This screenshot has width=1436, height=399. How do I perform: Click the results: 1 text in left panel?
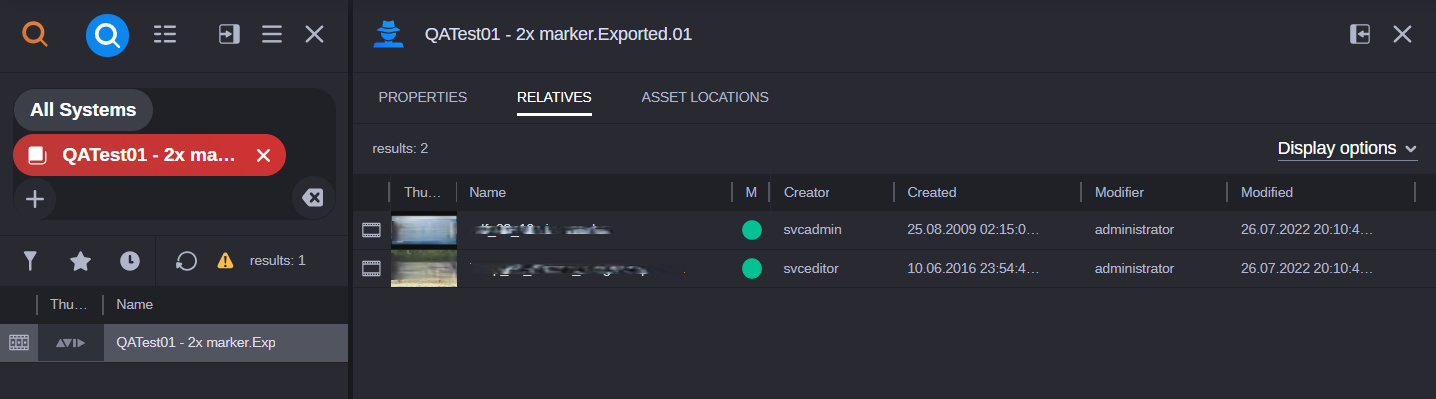(278, 261)
